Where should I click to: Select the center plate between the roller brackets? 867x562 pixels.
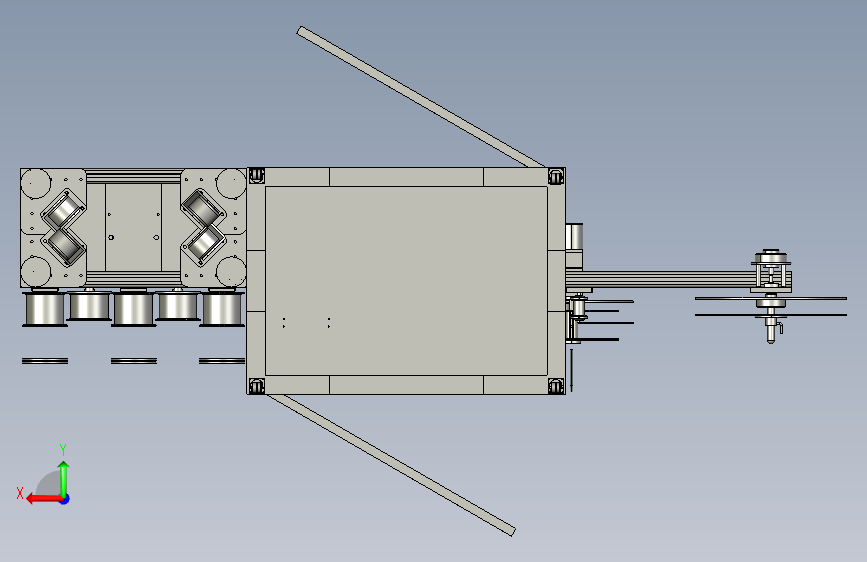pyautogui.click(x=133, y=227)
